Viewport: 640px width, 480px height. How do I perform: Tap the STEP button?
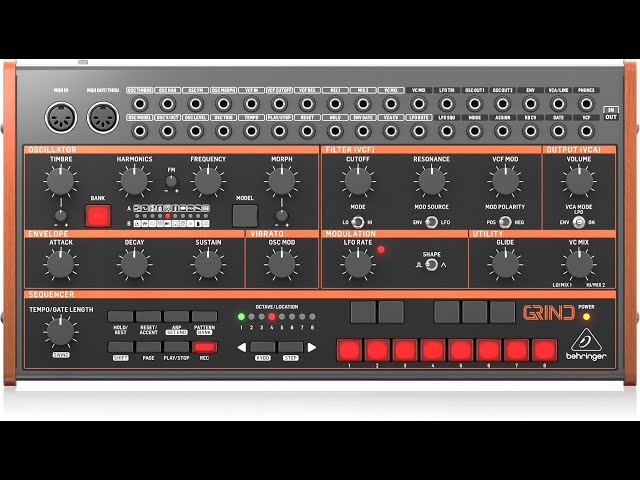click(291, 347)
